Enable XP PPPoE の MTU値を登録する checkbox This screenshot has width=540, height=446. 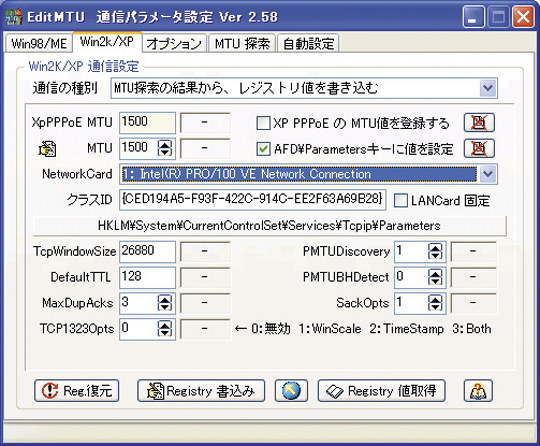[x=263, y=123]
